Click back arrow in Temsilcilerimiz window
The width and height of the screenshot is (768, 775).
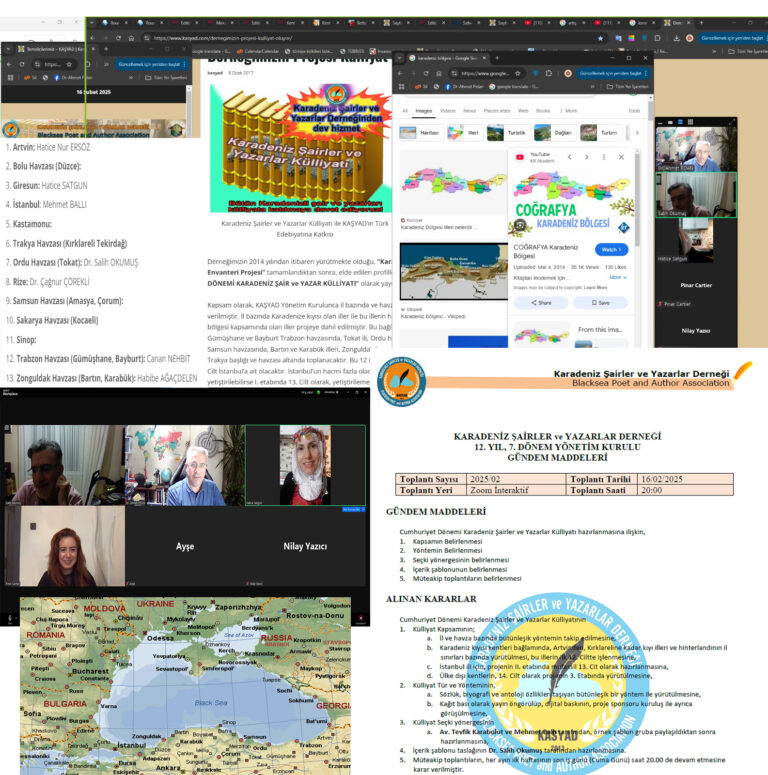[x=9, y=64]
